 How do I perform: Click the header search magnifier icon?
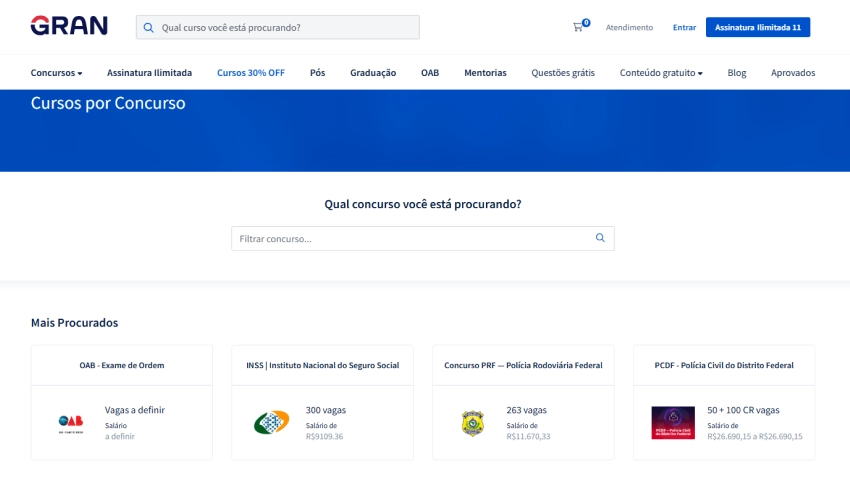(149, 28)
